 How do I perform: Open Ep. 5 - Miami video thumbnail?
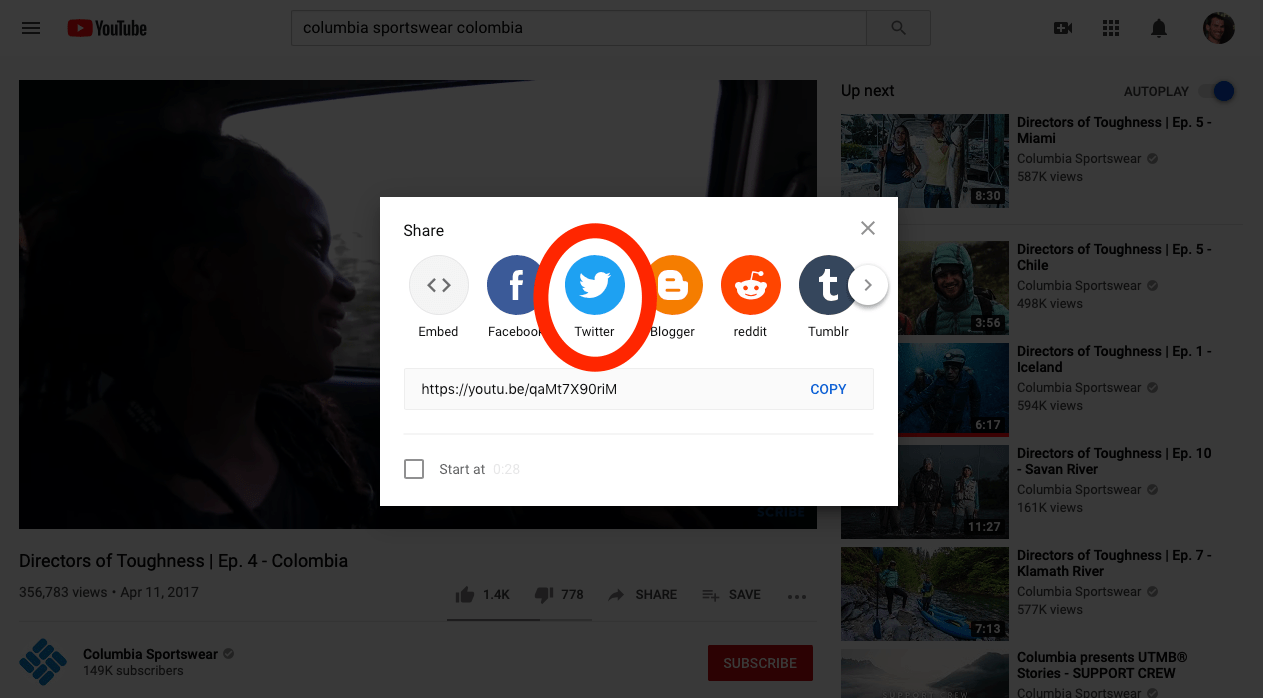point(925,161)
